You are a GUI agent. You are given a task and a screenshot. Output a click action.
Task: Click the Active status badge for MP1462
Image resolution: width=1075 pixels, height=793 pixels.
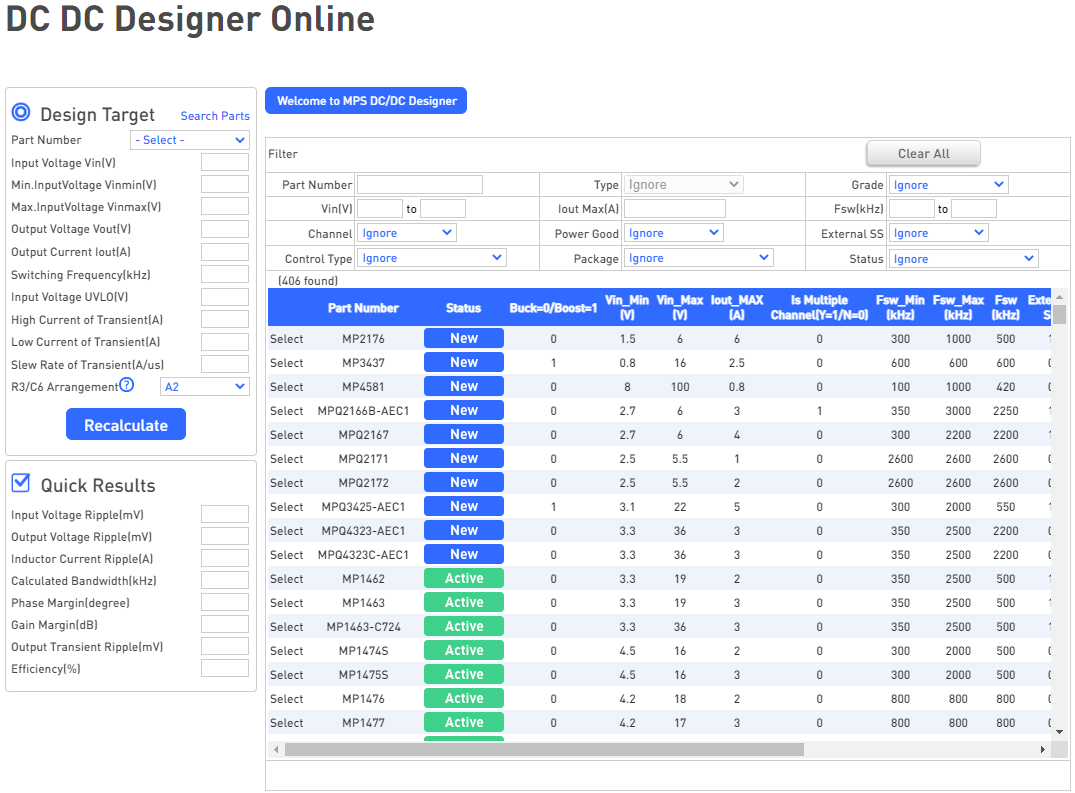pos(463,578)
